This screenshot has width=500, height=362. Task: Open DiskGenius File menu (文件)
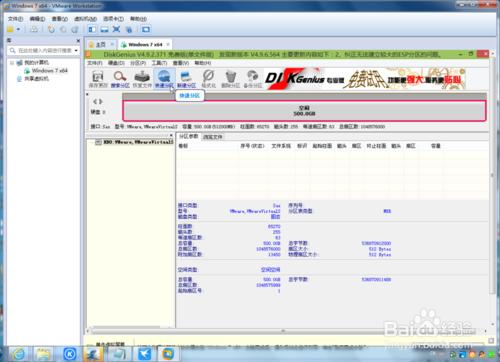(x=95, y=63)
